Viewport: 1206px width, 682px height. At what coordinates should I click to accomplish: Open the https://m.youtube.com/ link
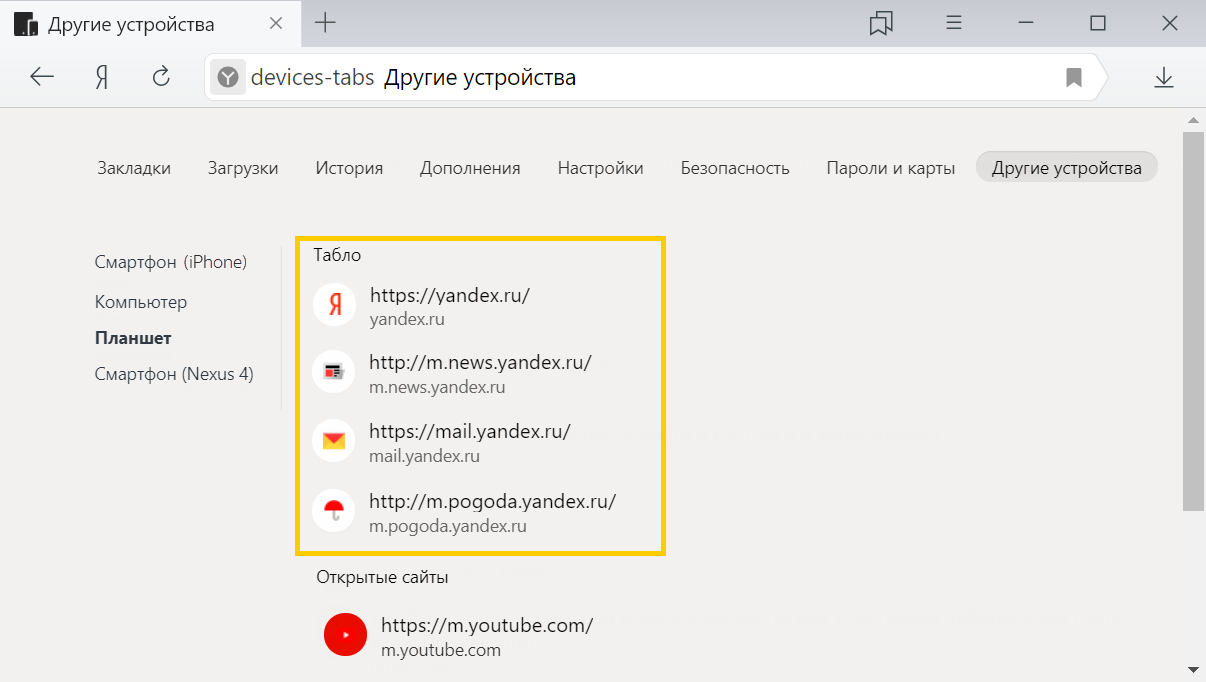point(487,625)
